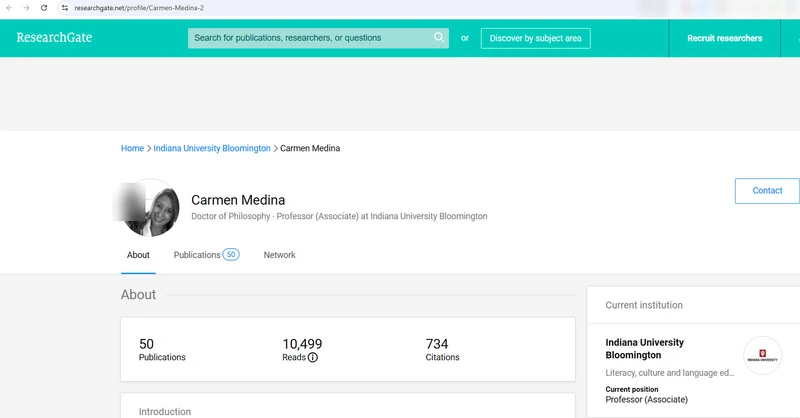Open the site information icon in the address bar

point(65,8)
